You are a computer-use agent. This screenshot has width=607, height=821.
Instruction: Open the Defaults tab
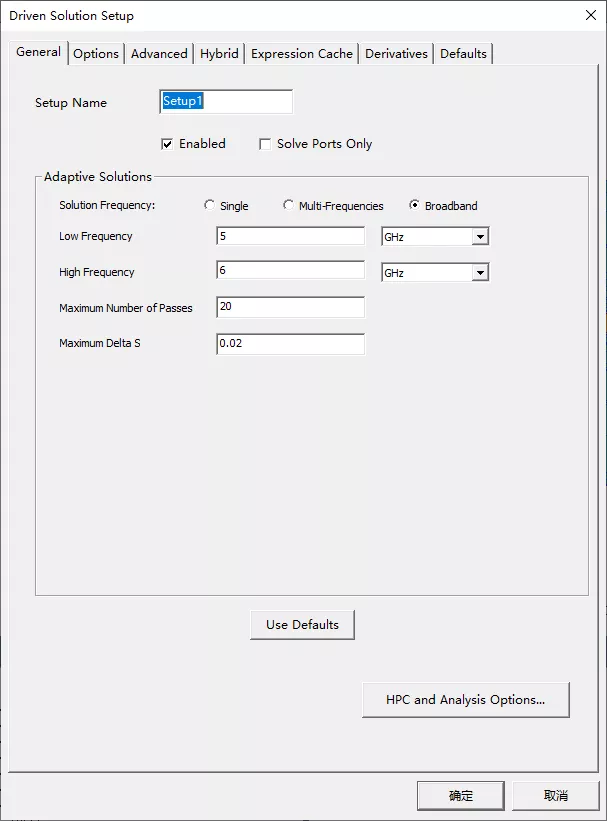[463, 53]
